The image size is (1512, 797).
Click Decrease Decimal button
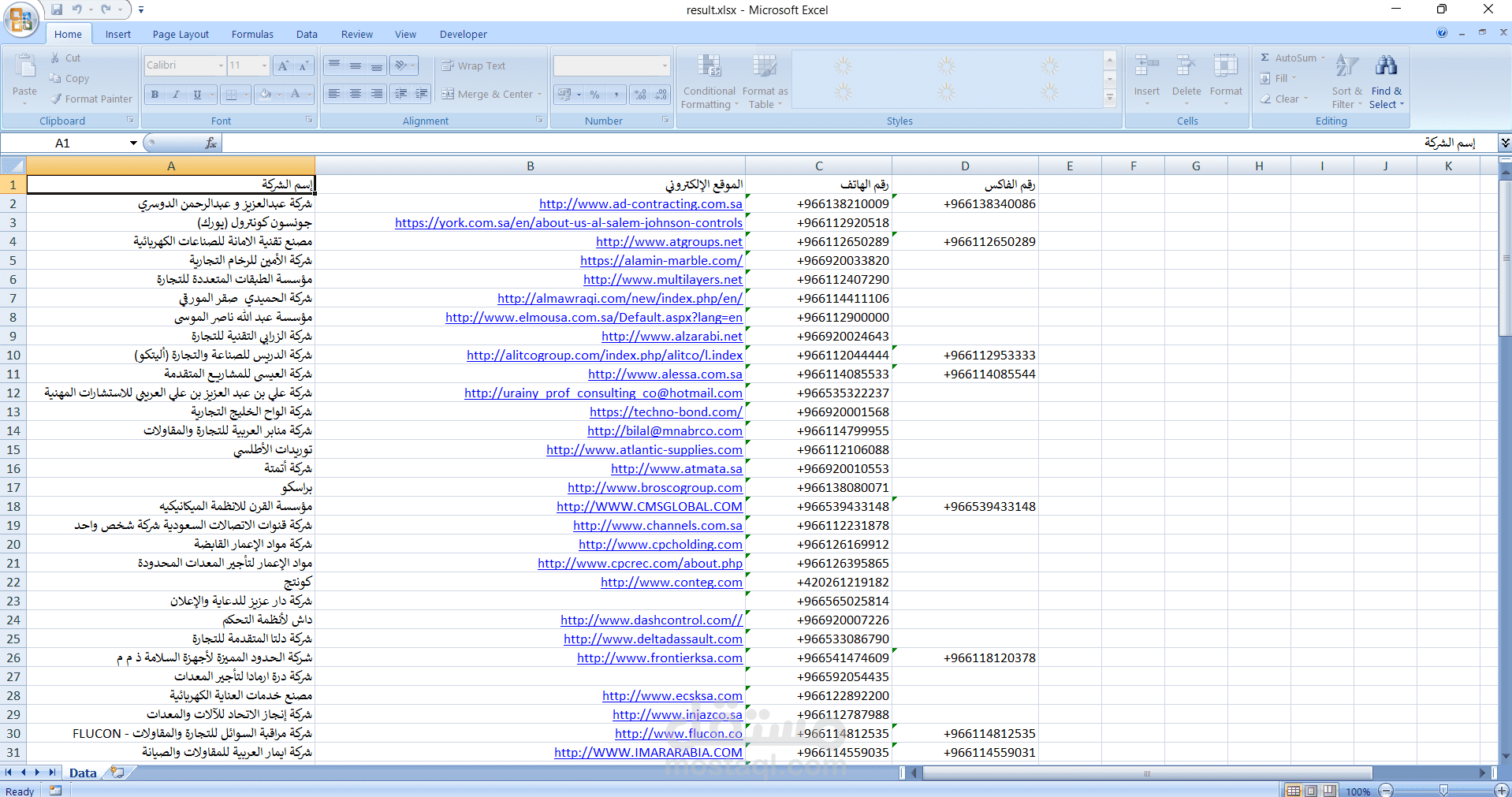(x=661, y=95)
